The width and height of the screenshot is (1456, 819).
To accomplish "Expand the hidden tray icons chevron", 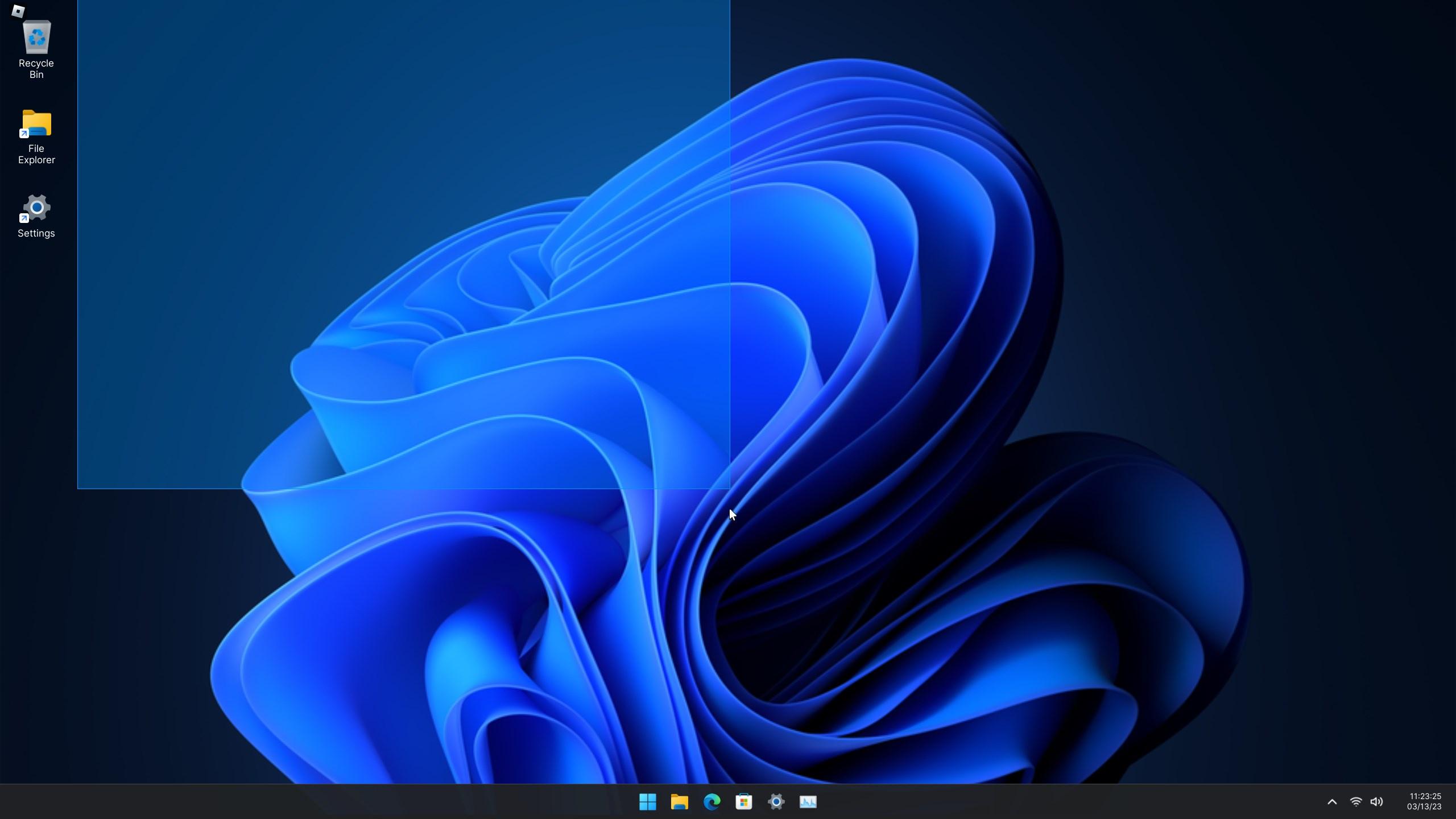I will click(x=1332, y=802).
